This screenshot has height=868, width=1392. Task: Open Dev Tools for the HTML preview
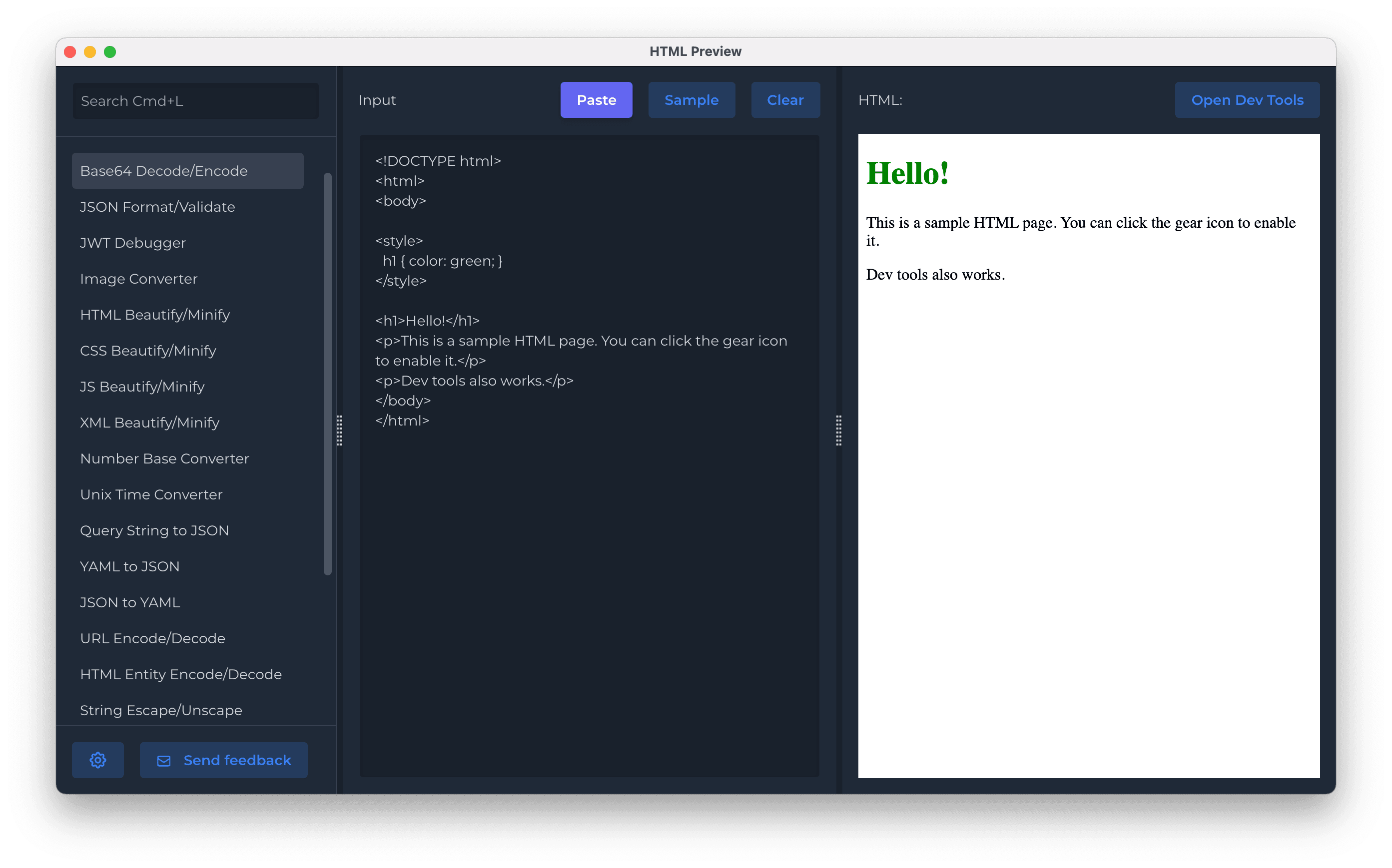click(1247, 99)
